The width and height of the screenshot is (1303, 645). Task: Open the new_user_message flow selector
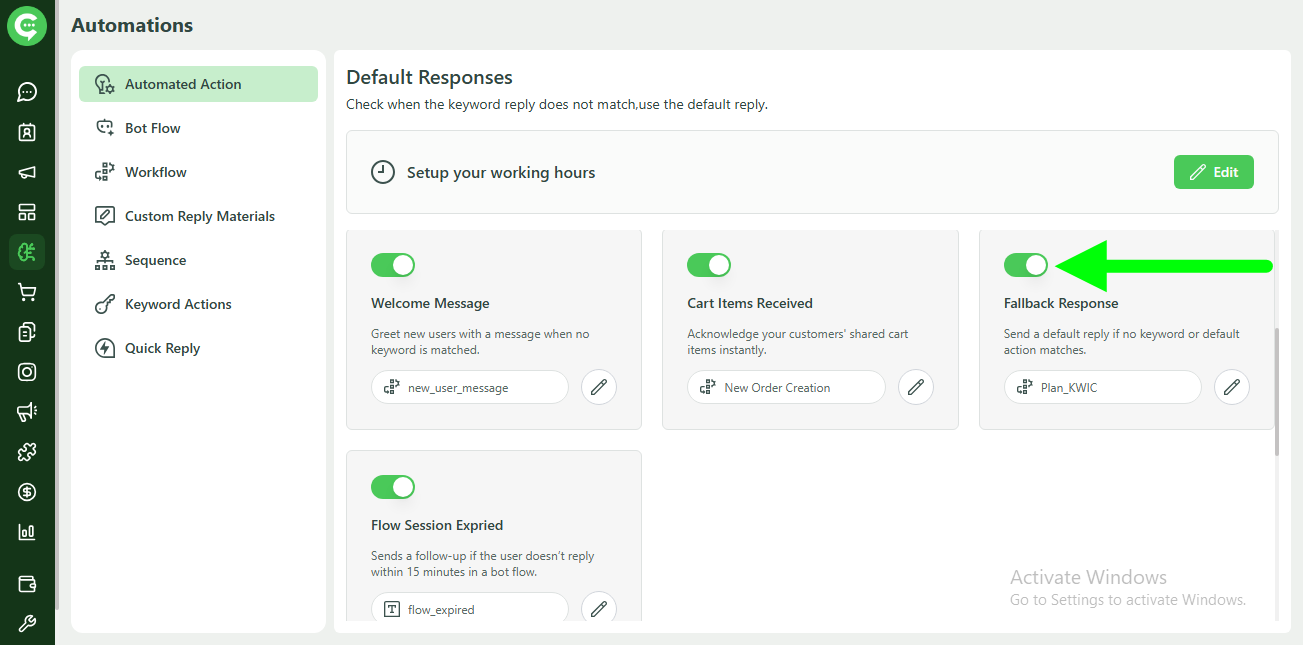[x=469, y=387]
